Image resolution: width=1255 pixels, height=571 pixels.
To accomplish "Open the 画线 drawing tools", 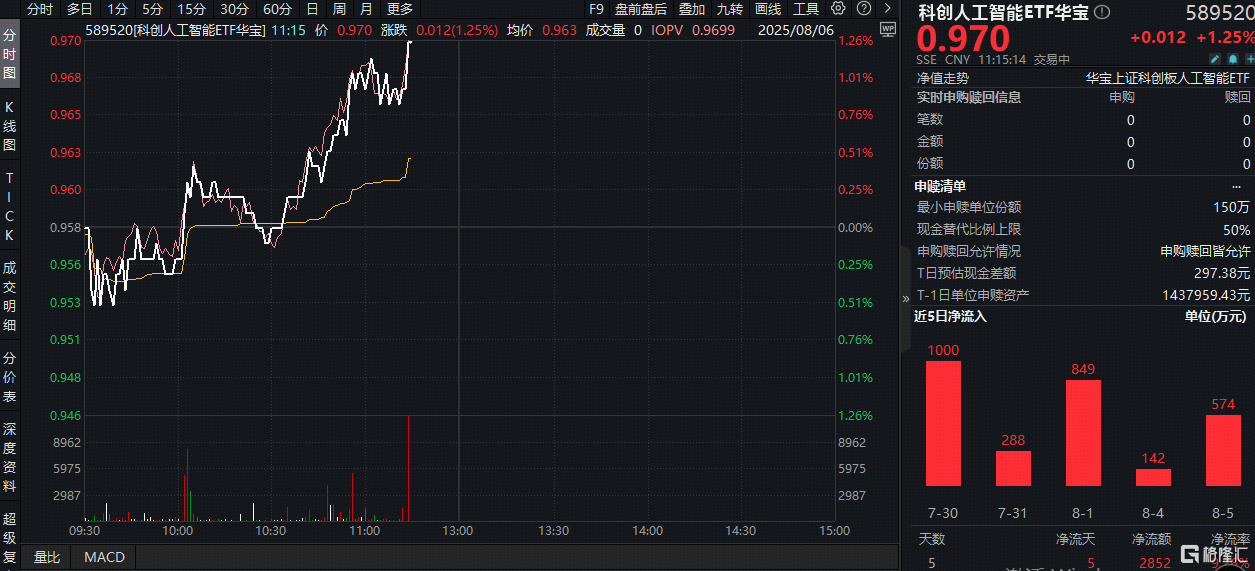I will [x=768, y=9].
